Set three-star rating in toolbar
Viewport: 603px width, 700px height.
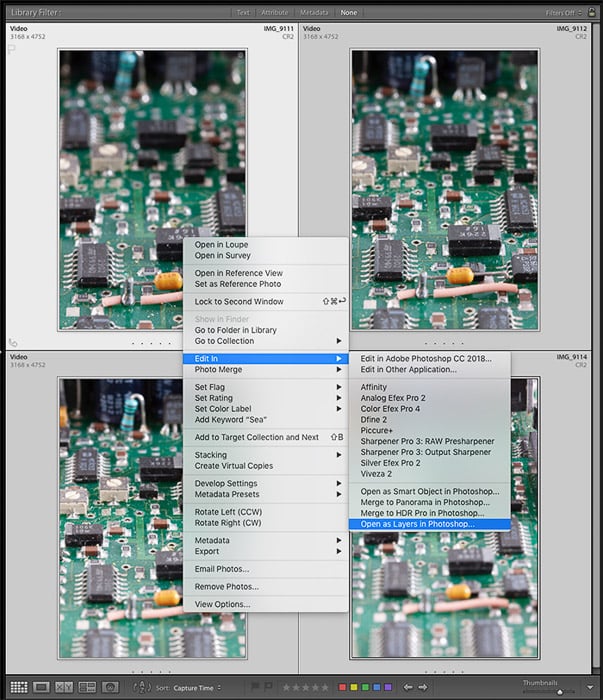click(306, 688)
